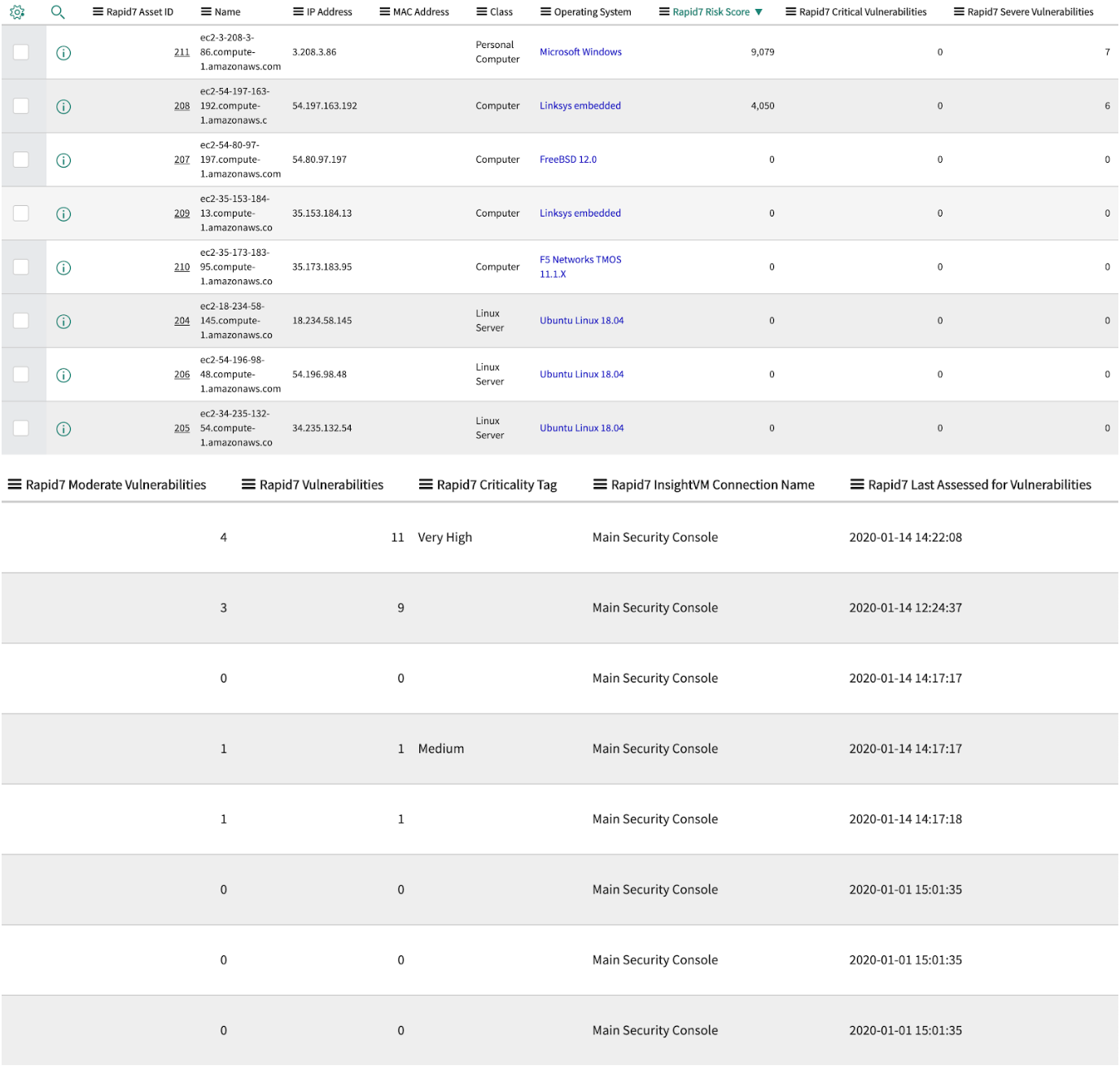Screen dimensions: 1120x1070
Task: Open the FreeBSD 12.0 link
Action: (x=568, y=160)
